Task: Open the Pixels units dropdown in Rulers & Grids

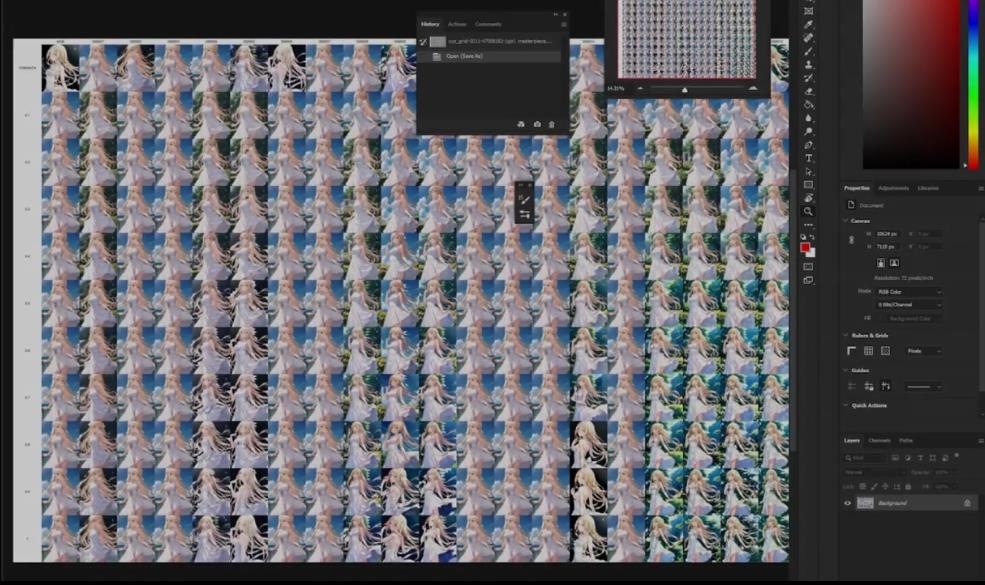Action: coord(921,351)
